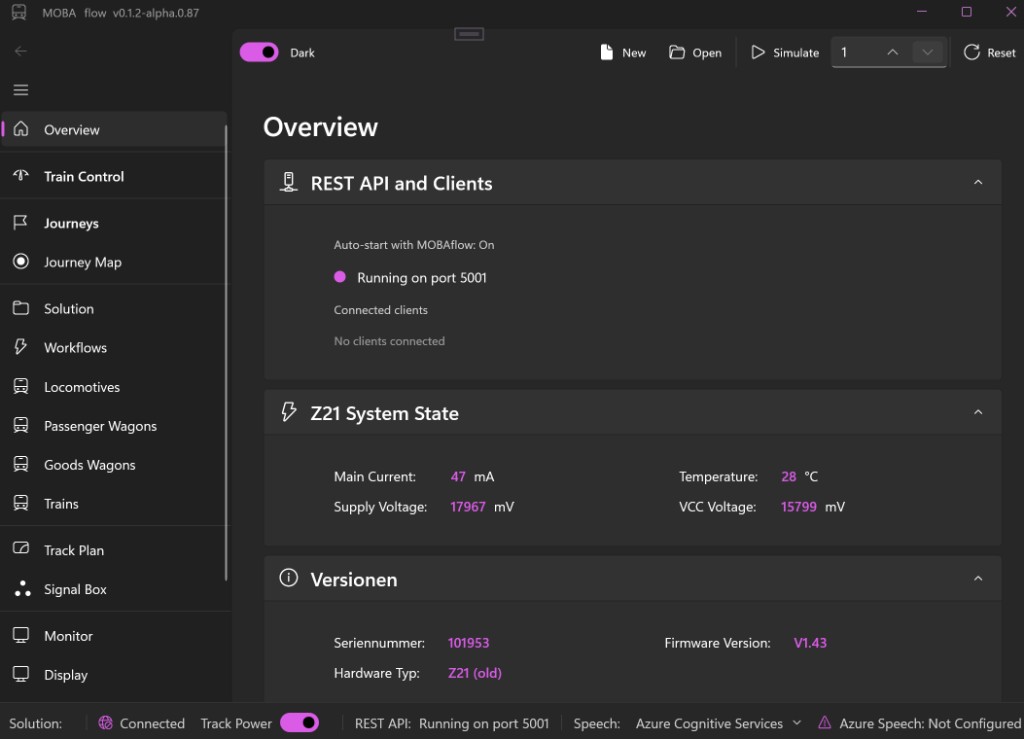Decrease the simulate number with down arrow

(927, 52)
